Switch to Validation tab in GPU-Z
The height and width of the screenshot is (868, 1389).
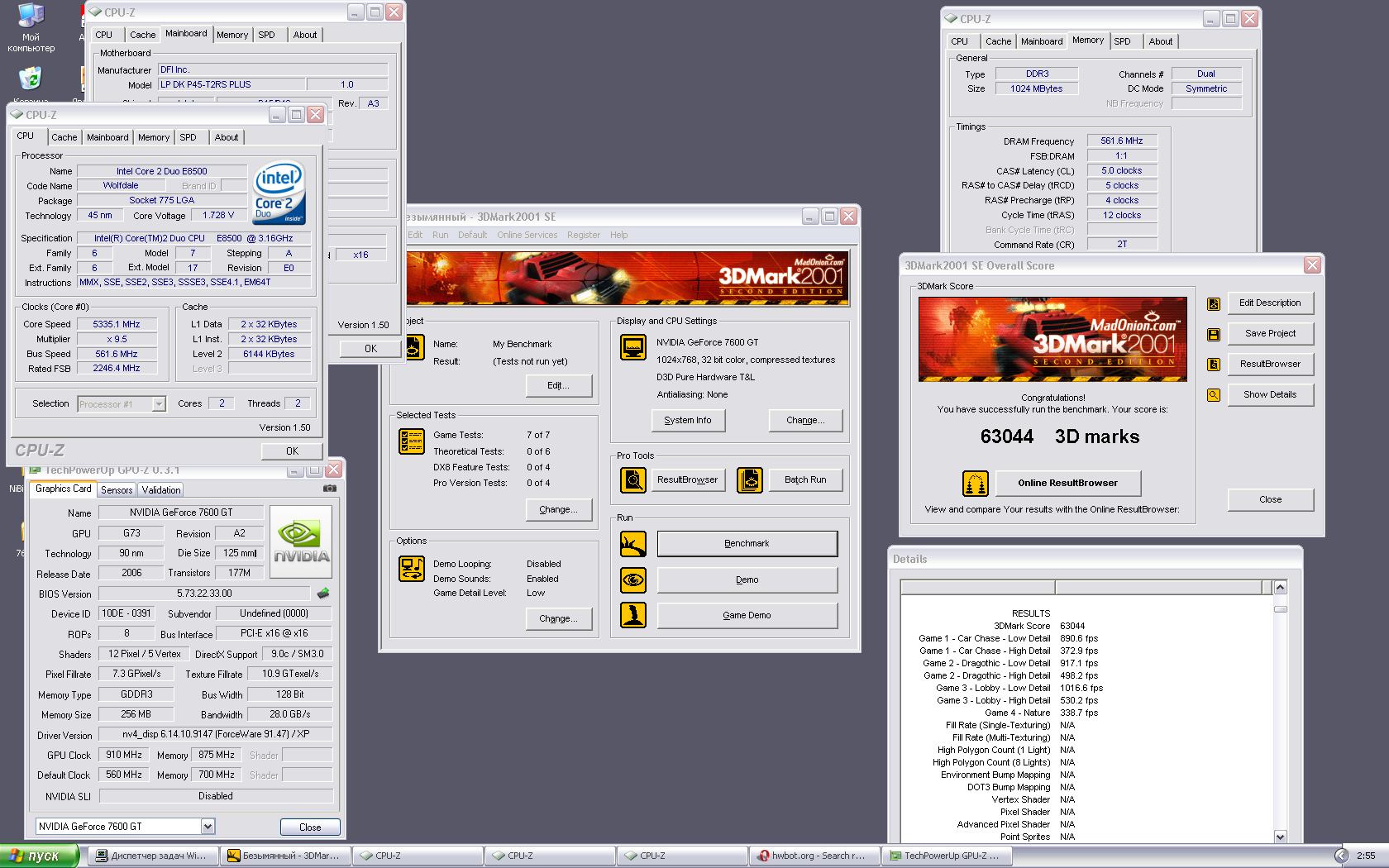[x=161, y=490]
